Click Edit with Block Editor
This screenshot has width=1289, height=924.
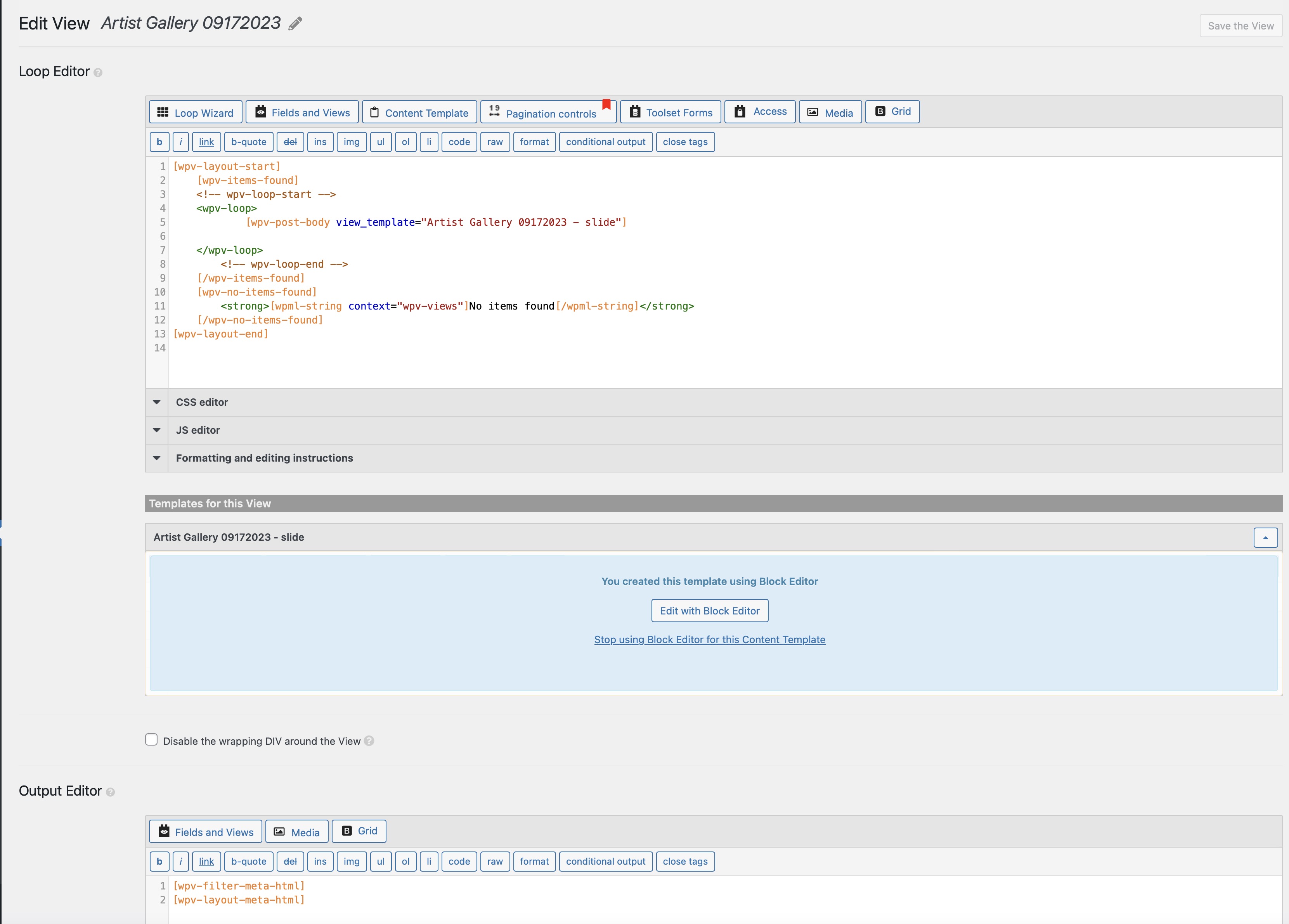coord(710,611)
